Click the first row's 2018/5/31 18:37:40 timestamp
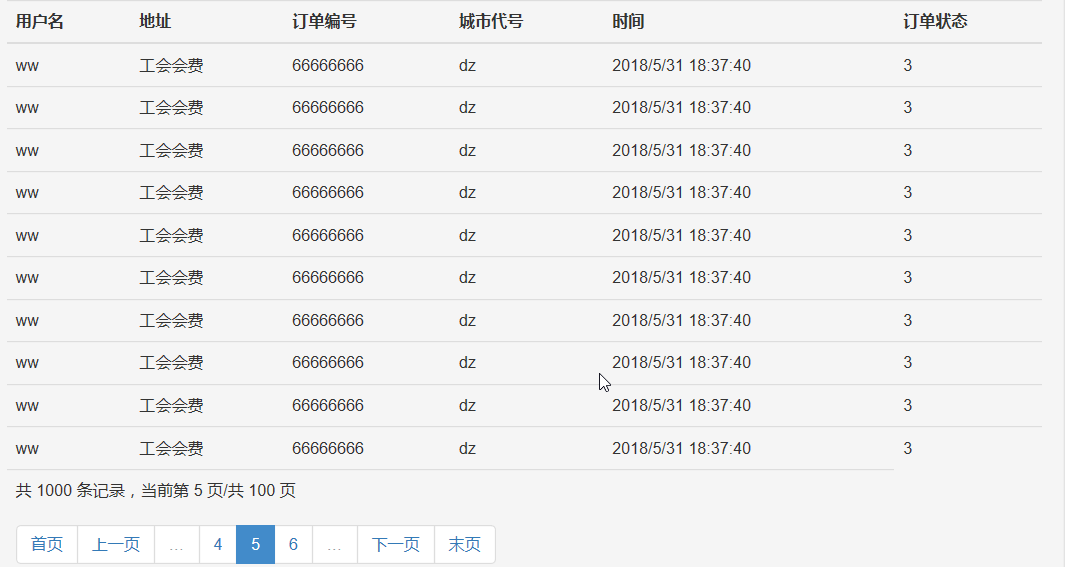1092x567 pixels. (681, 65)
